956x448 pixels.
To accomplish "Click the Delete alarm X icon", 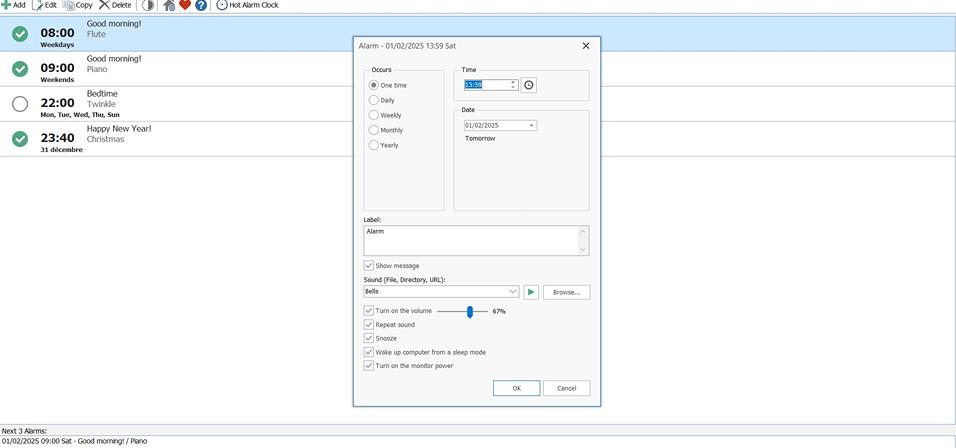I will point(104,5).
